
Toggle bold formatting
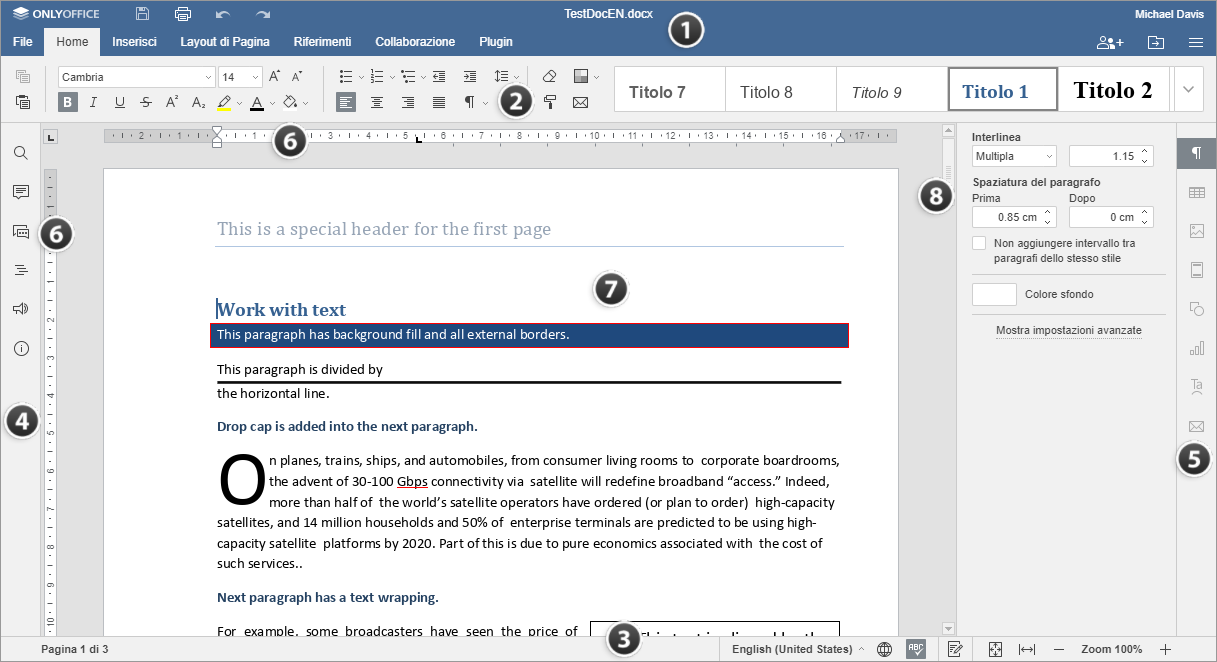click(x=68, y=102)
